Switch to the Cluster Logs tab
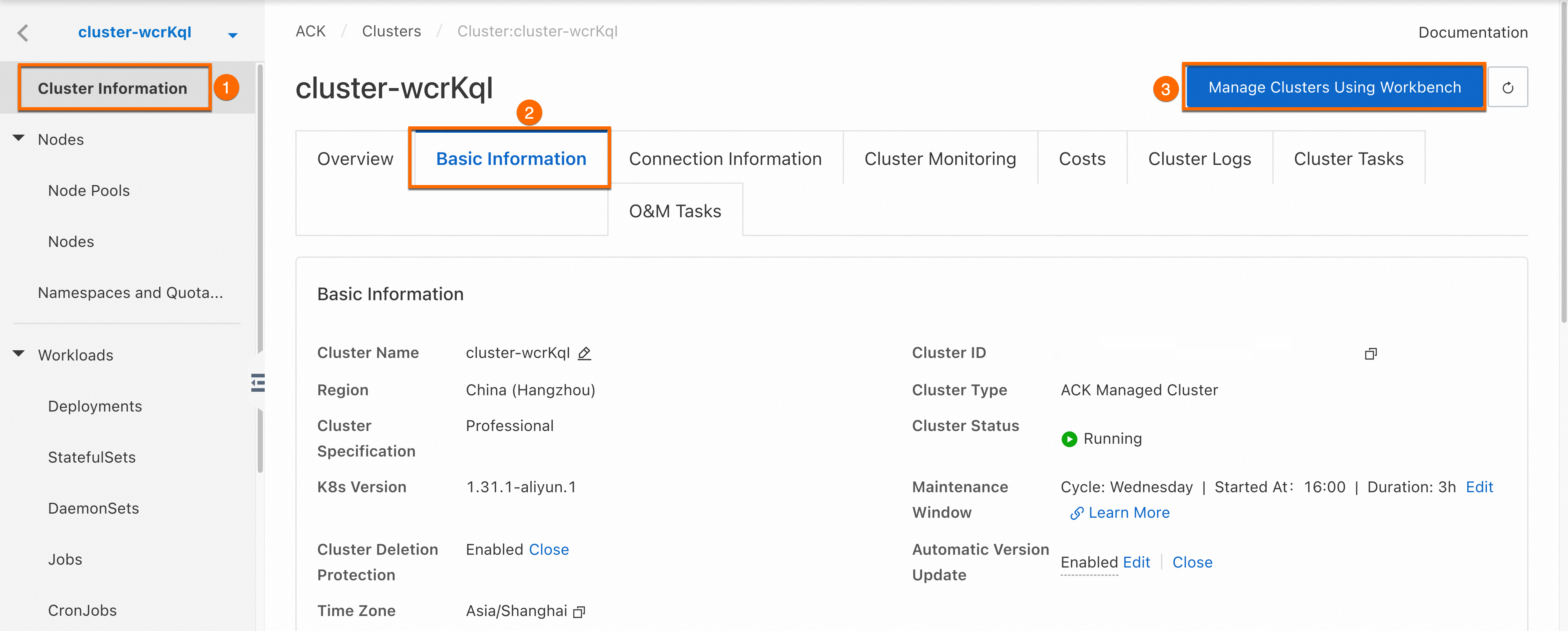 click(x=1200, y=159)
